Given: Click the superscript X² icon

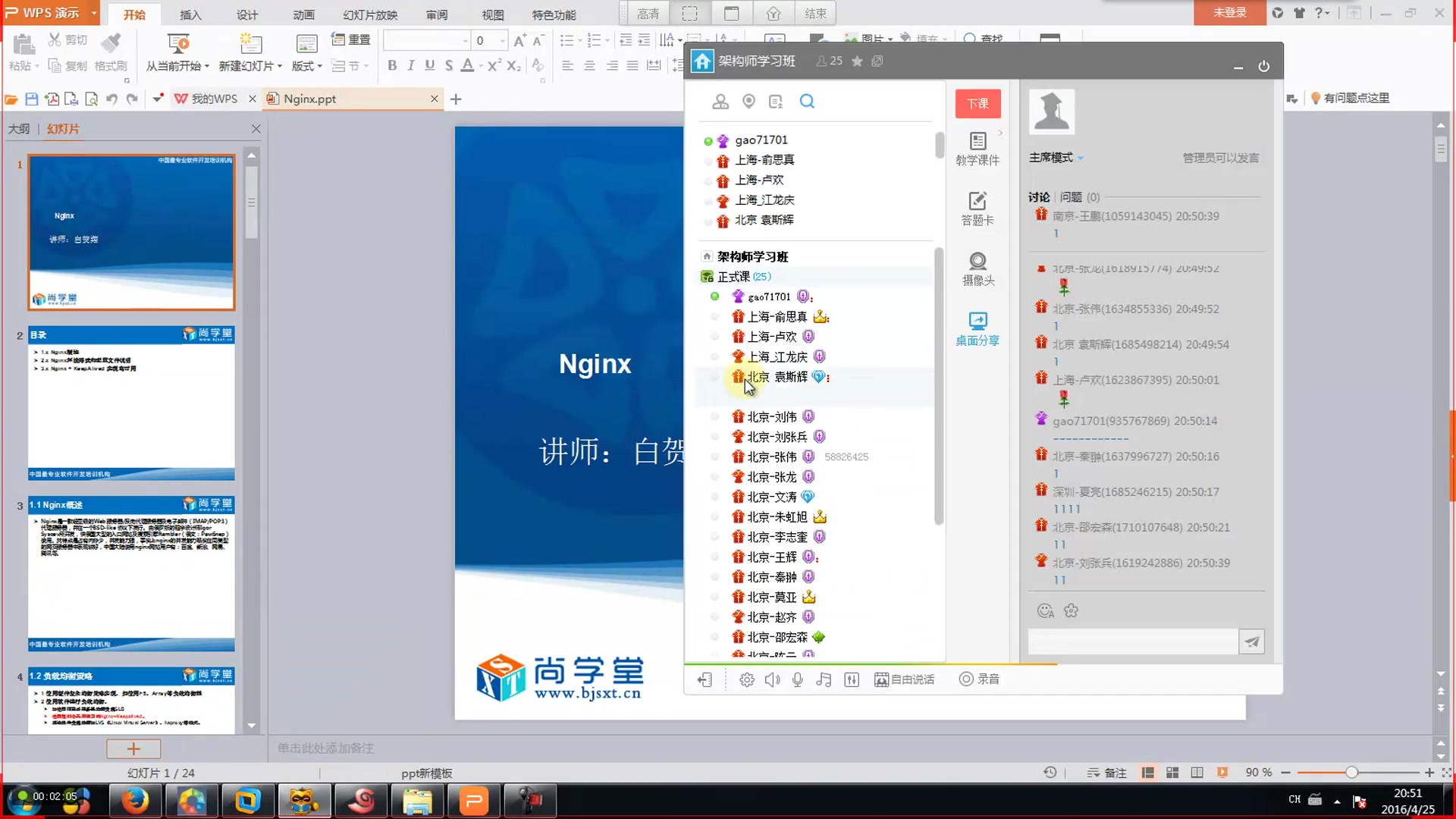Looking at the screenshot, I should coord(494,65).
